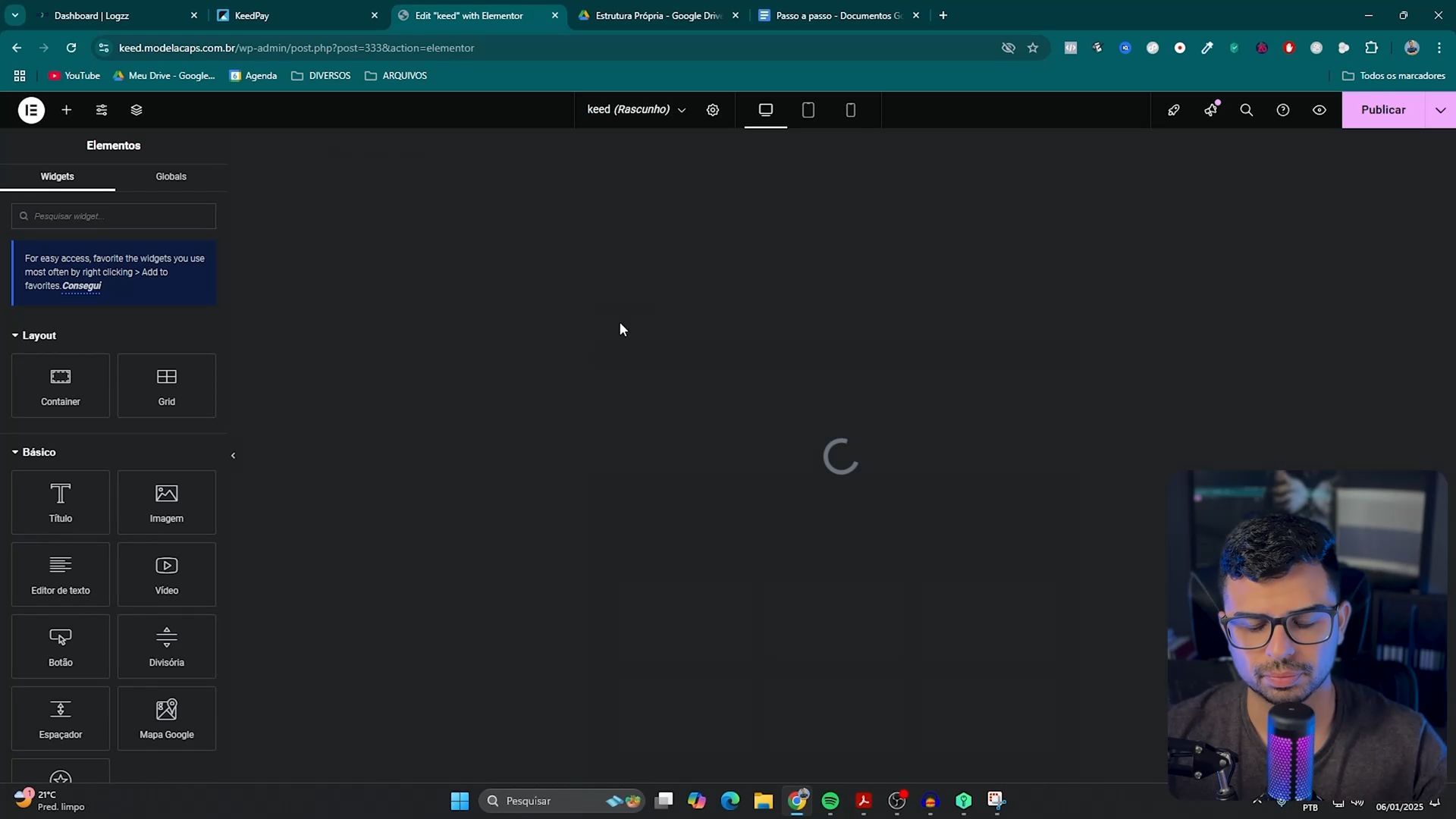Viewport: 1456px width, 819px height.
Task: Select the Editor de texto widget
Action: 61,575
